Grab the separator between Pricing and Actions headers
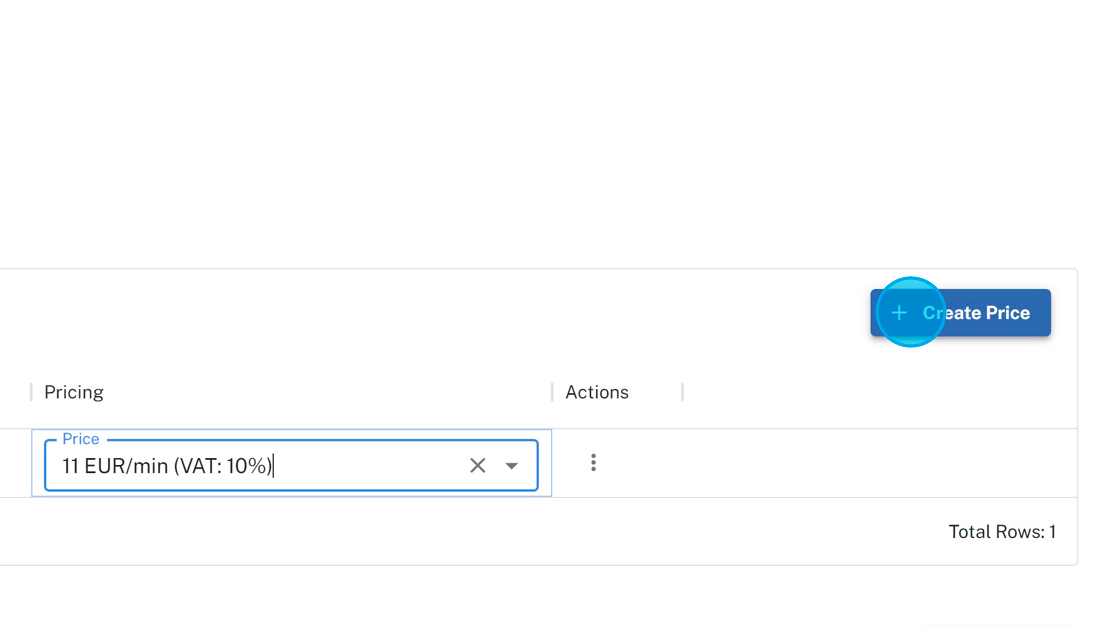 point(552,392)
